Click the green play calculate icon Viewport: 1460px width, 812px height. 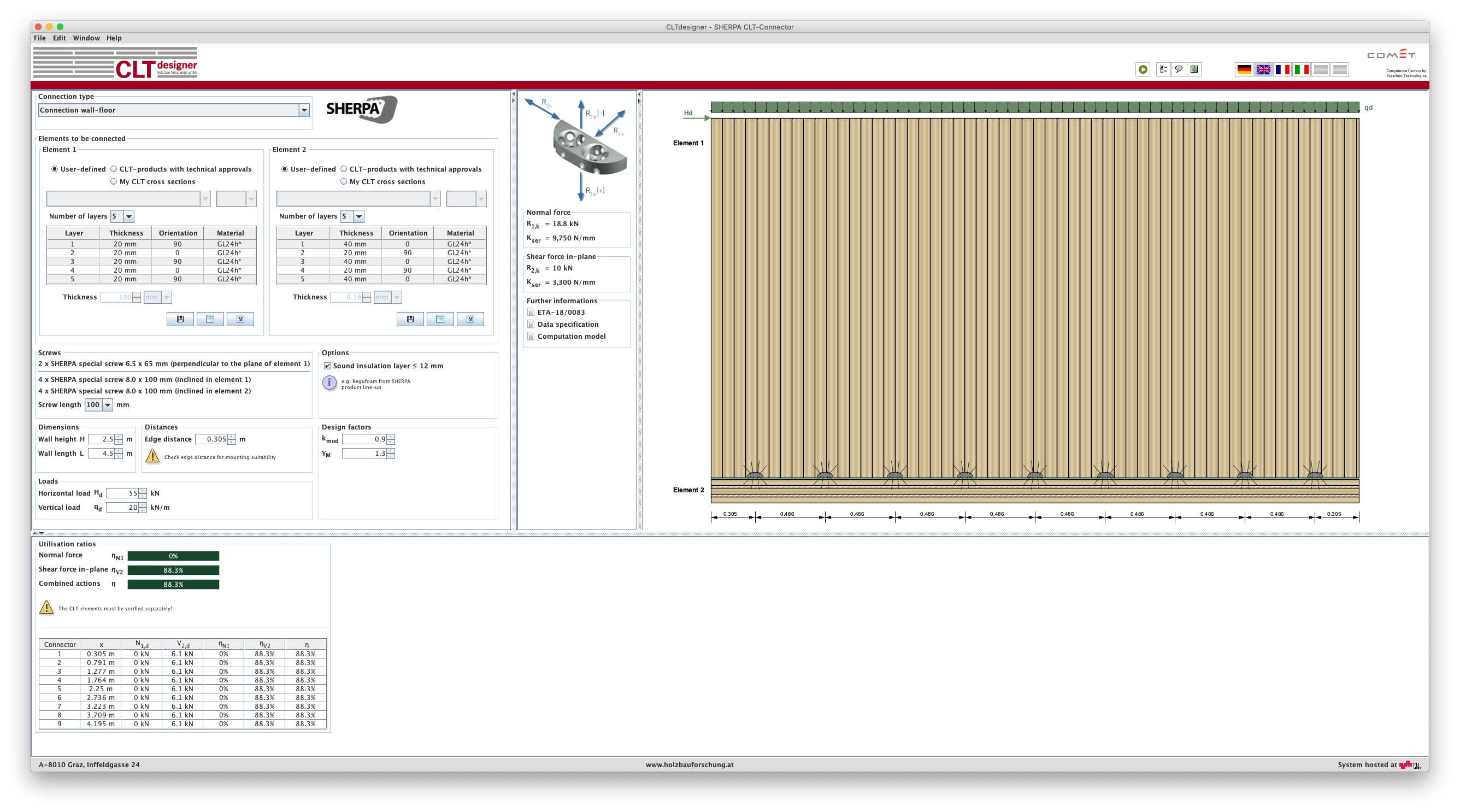click(1143, 69)
